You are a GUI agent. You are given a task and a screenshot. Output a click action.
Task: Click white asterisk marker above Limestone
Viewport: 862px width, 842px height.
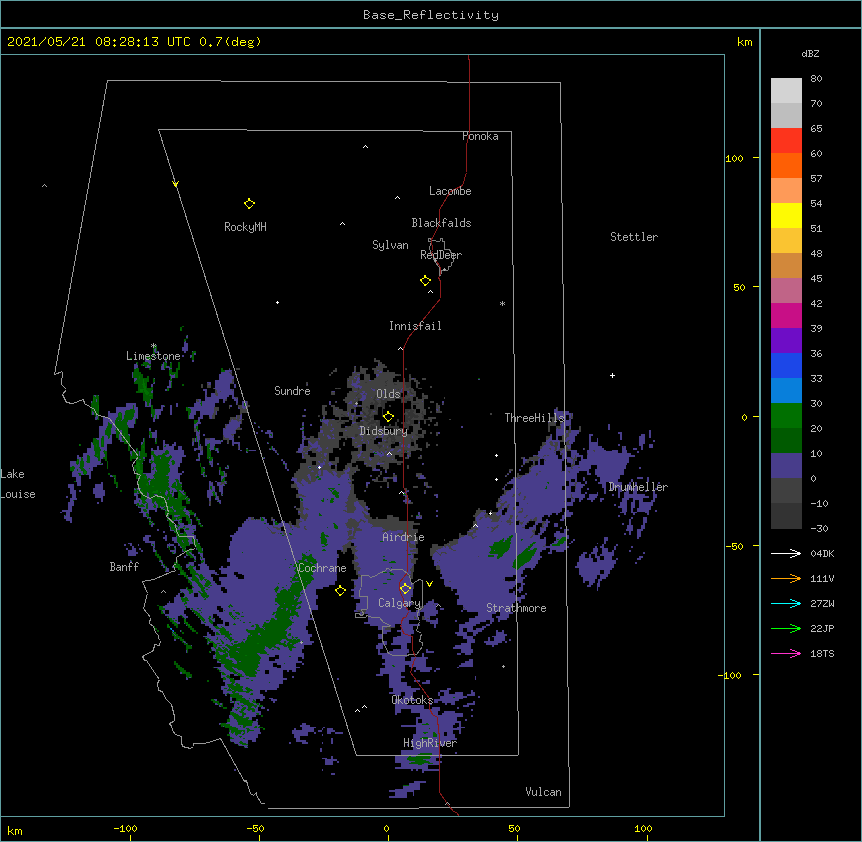[154, 346]
